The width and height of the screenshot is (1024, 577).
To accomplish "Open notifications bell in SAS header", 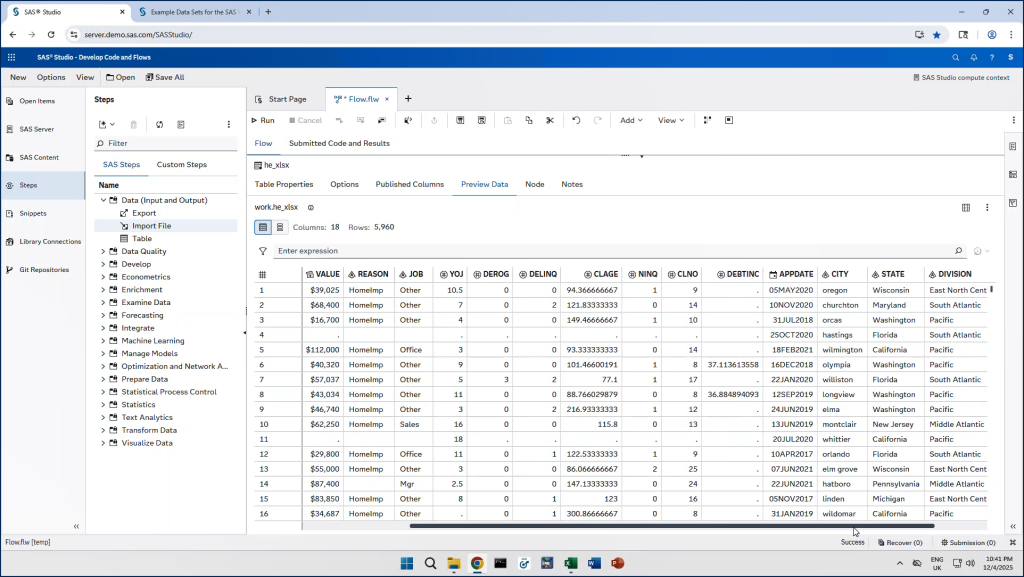I will pyautogui.click(x=974, y=57).
